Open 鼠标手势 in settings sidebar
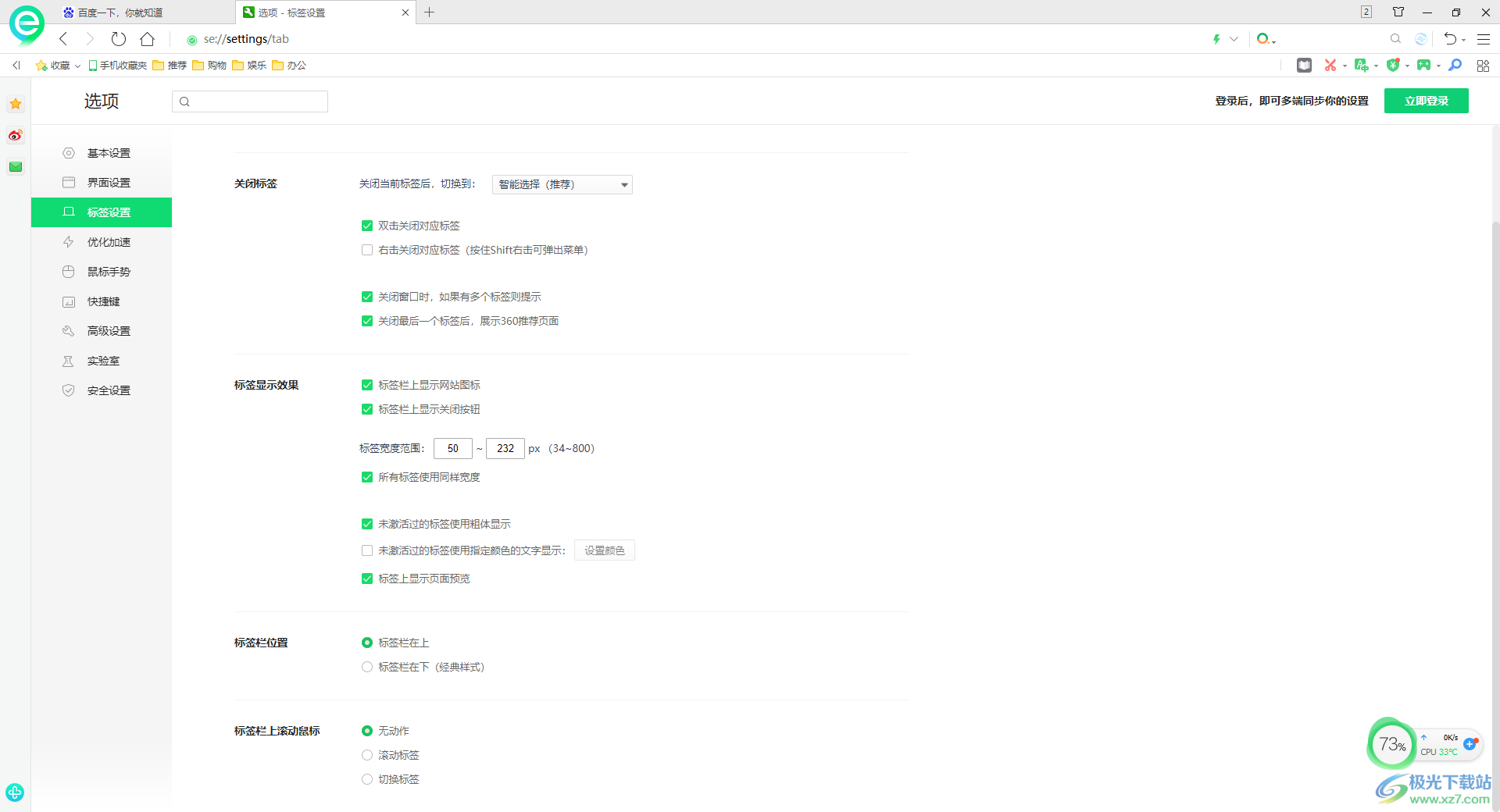The image size is (1500, 812). pos(102,272)
